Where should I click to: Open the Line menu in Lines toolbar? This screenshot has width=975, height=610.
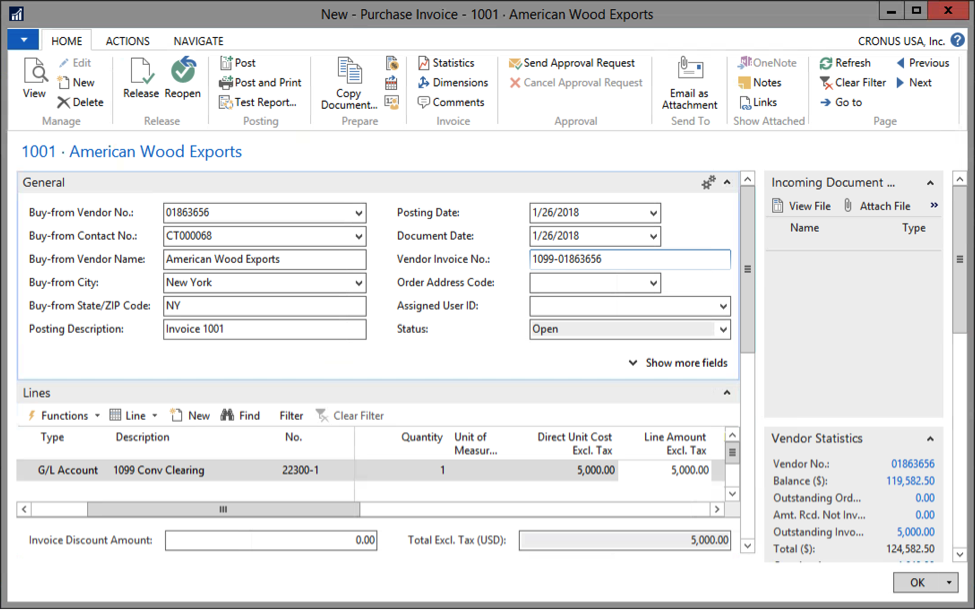click(134, 415)
